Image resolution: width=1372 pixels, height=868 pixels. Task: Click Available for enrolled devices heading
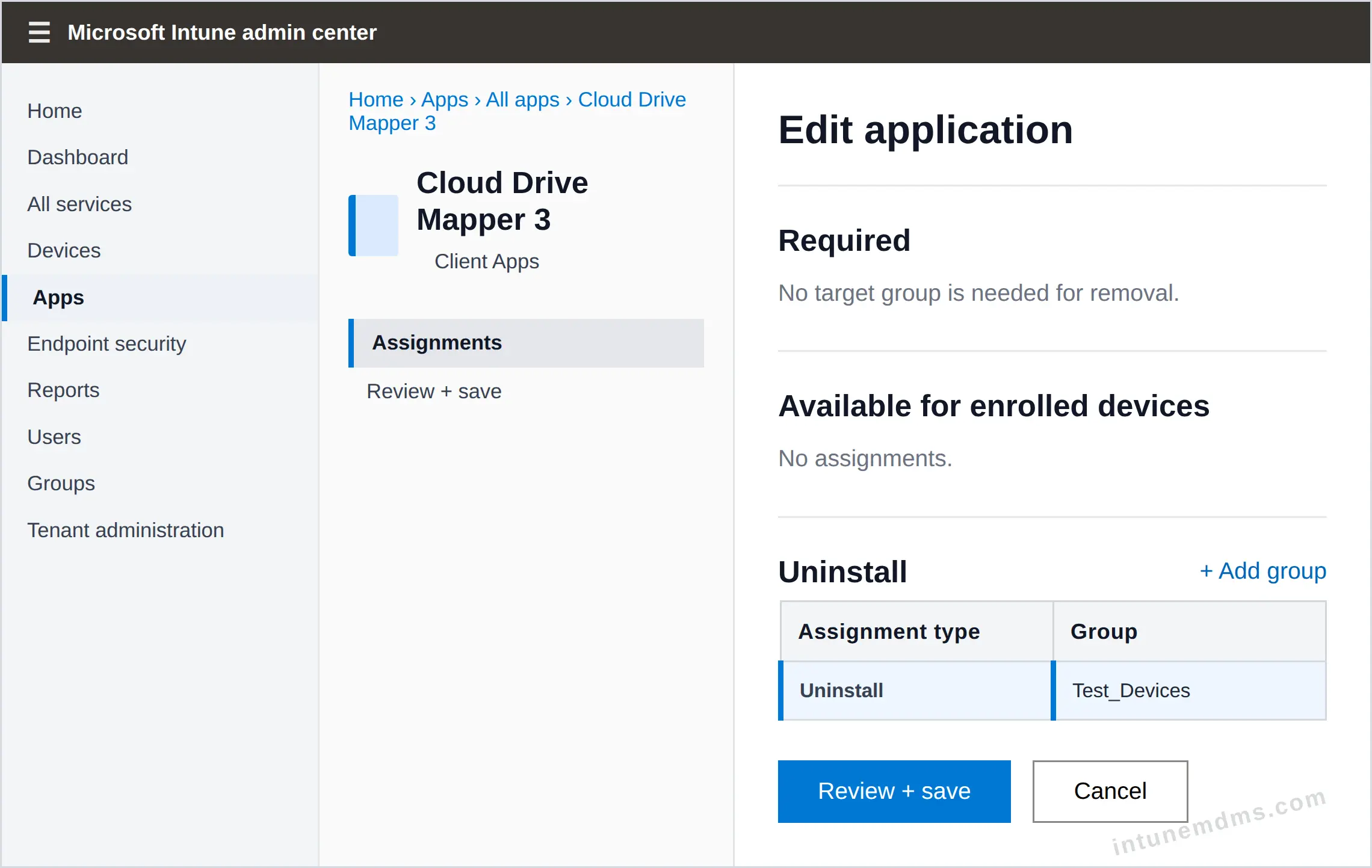994,406
